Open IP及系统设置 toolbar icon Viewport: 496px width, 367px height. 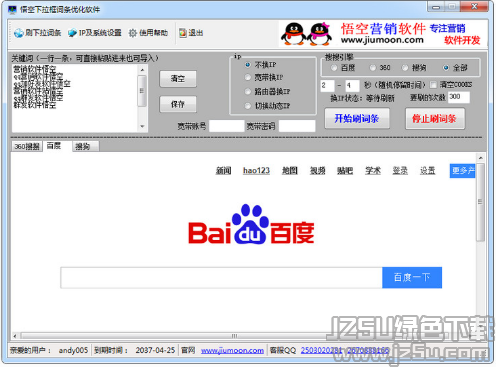(x=72, y=33)
